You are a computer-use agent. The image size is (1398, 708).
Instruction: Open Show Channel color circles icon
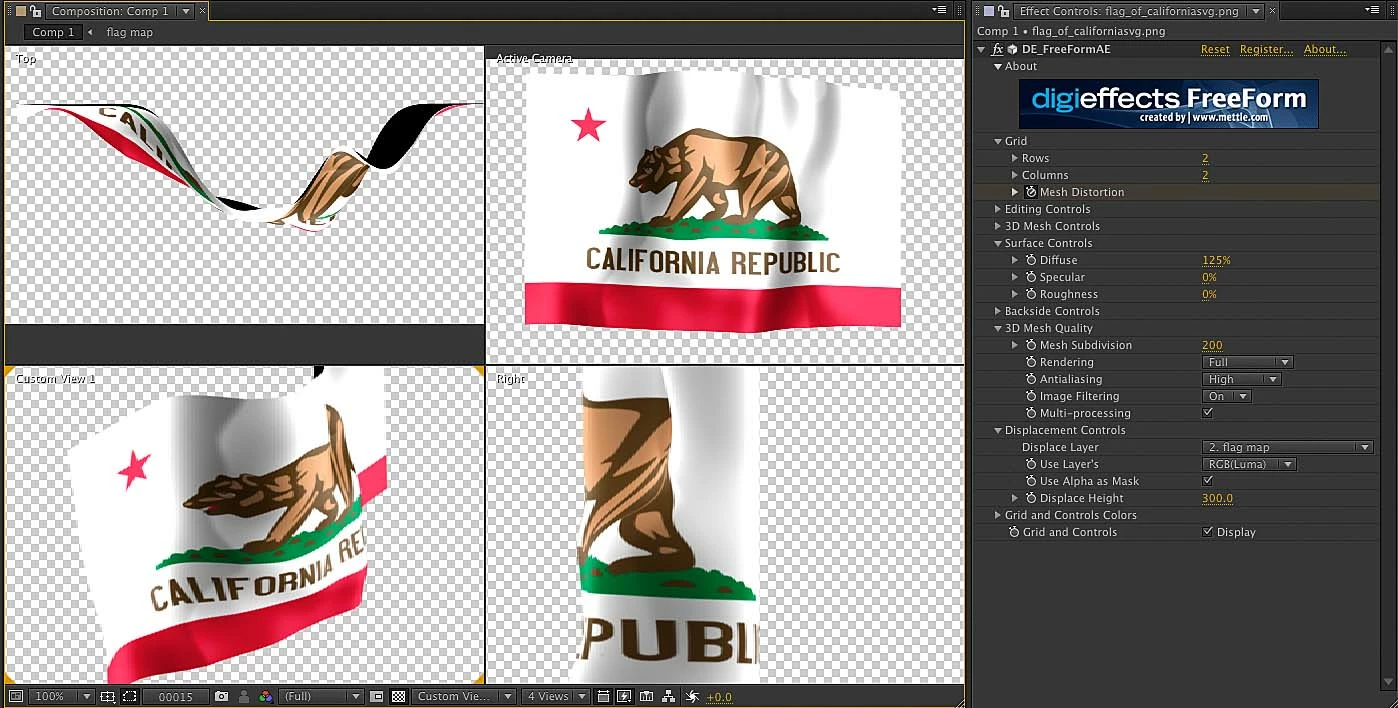pos(265,696)
